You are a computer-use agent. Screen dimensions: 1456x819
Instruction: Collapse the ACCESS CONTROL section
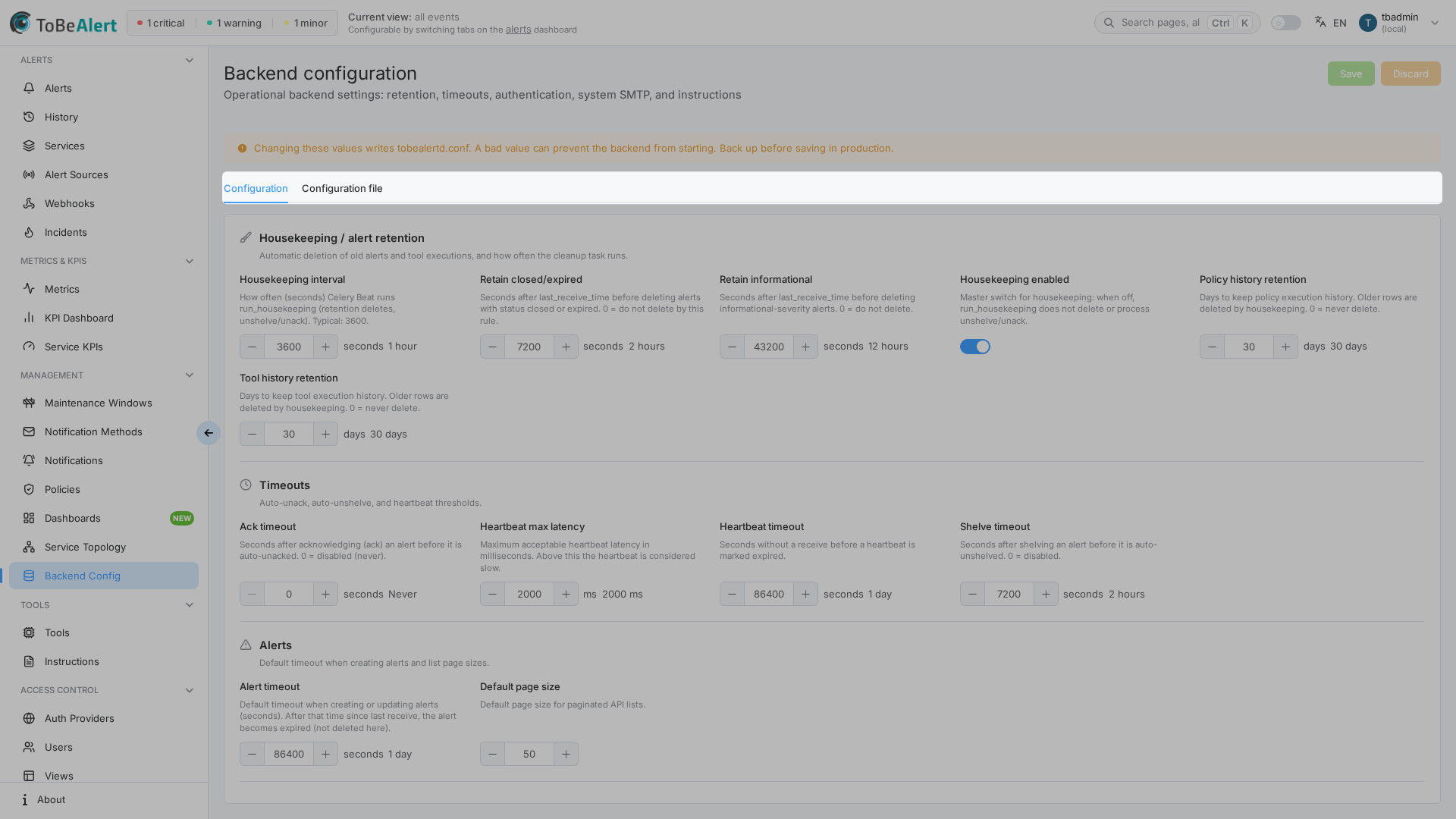190,690
